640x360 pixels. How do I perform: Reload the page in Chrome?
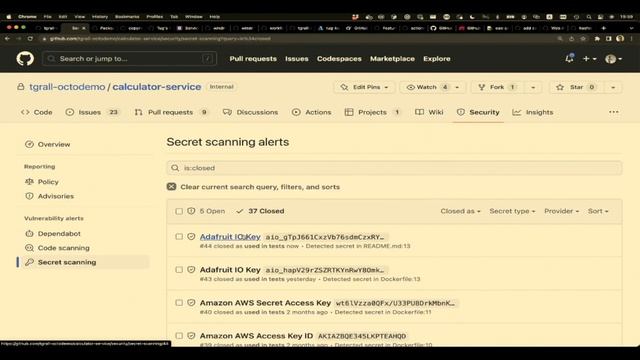pos(30,38)
